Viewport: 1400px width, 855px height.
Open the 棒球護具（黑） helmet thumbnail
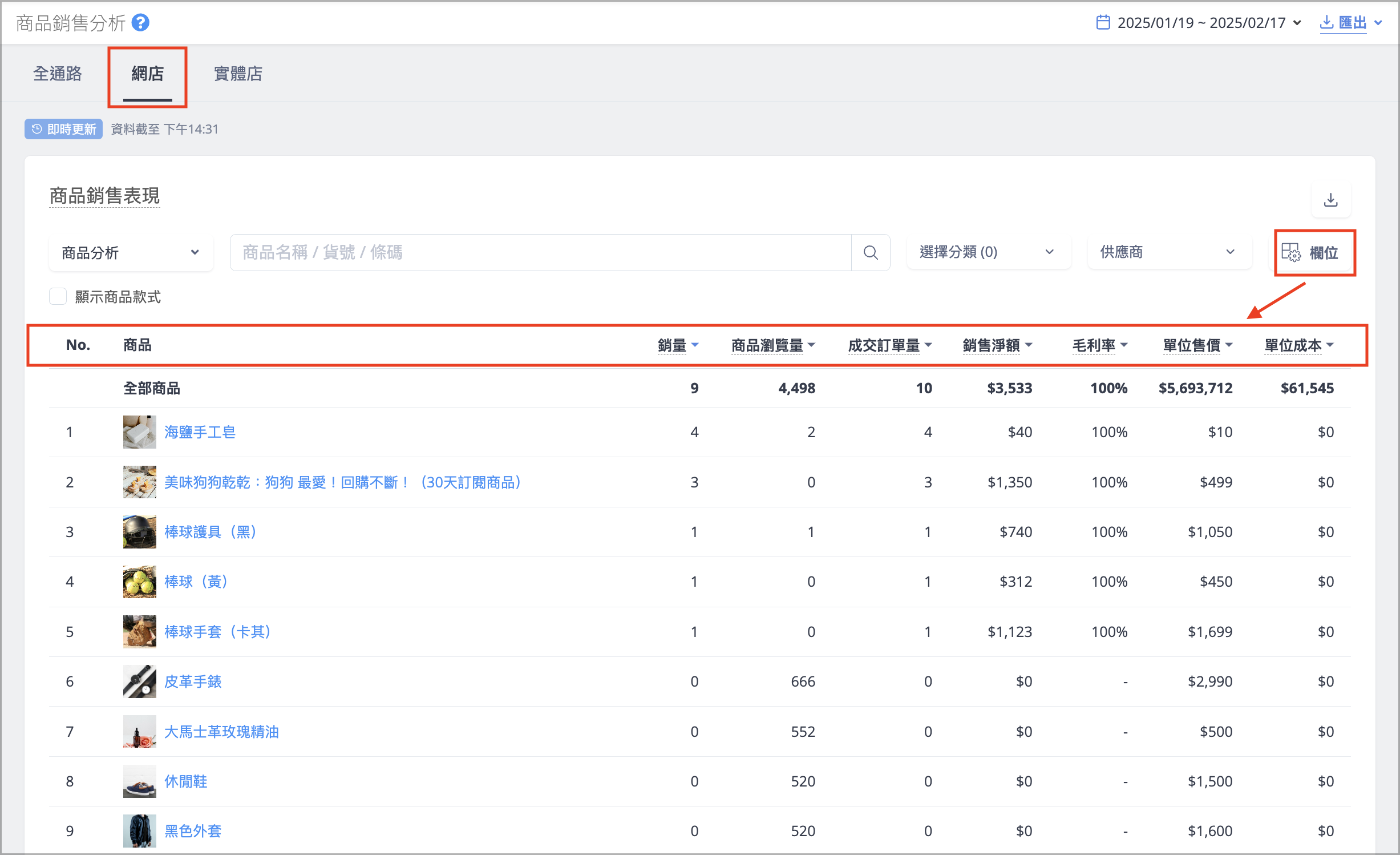139,532
